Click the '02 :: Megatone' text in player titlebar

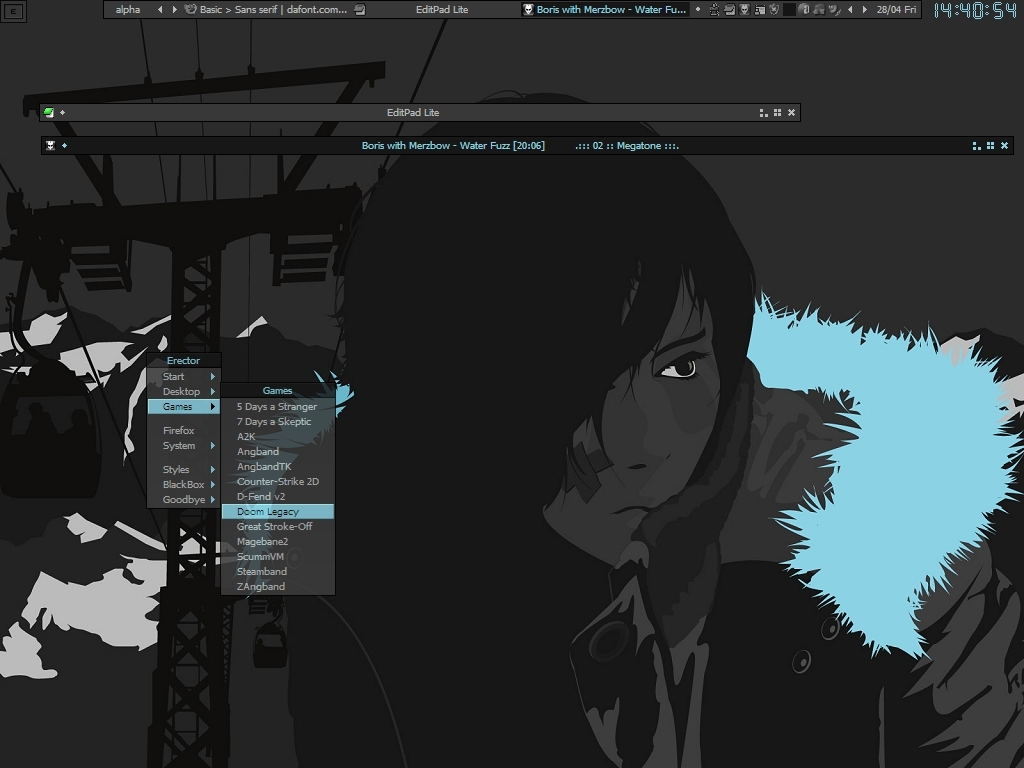[627, 146]
